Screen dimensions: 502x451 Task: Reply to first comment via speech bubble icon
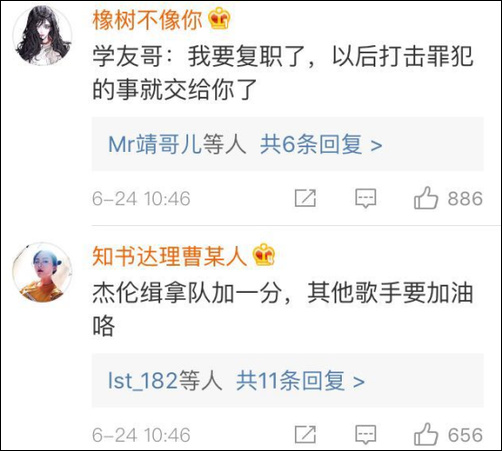point(365,199)
